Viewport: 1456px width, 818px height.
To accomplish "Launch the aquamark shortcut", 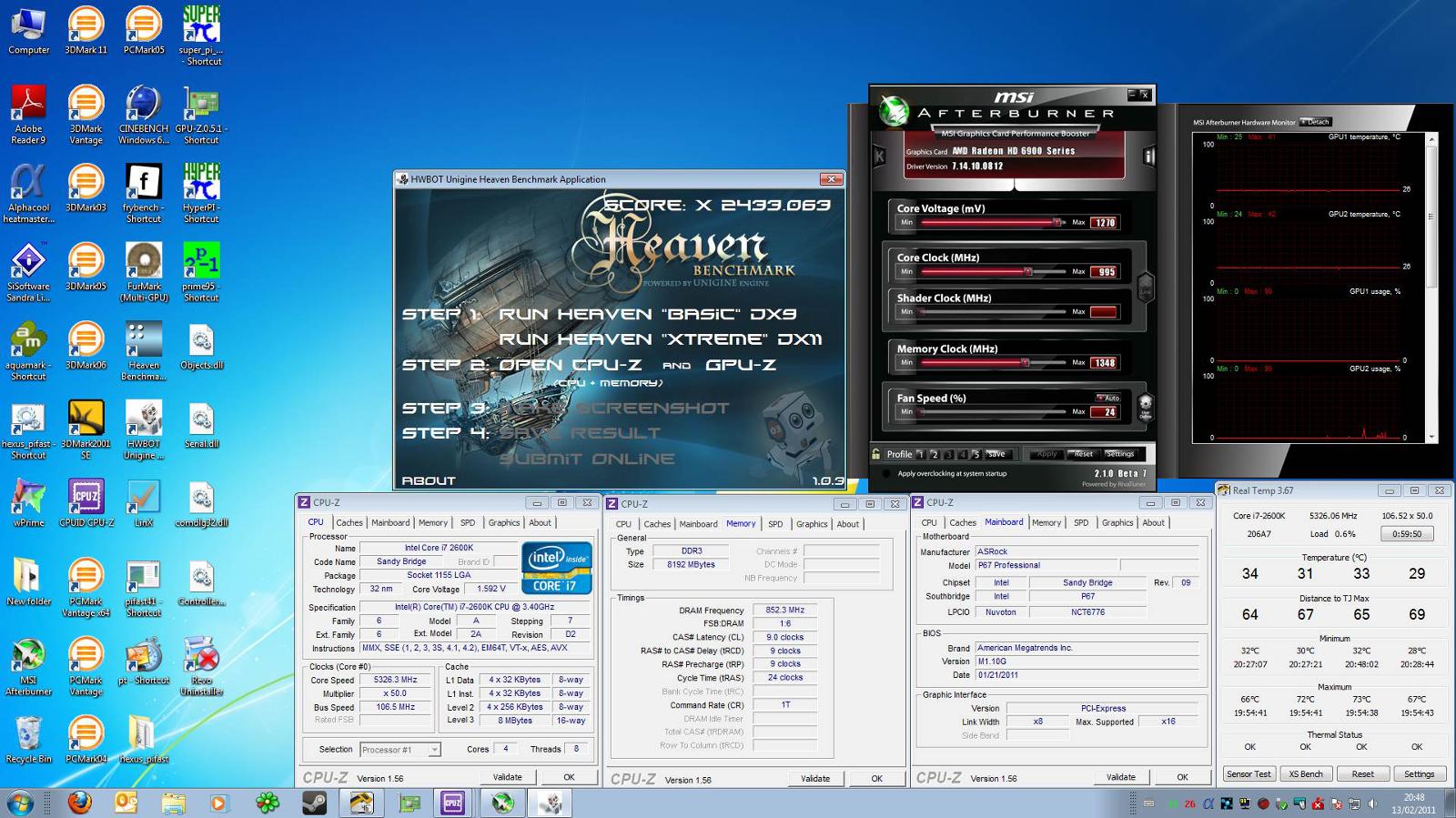I will tap(28, 351).
